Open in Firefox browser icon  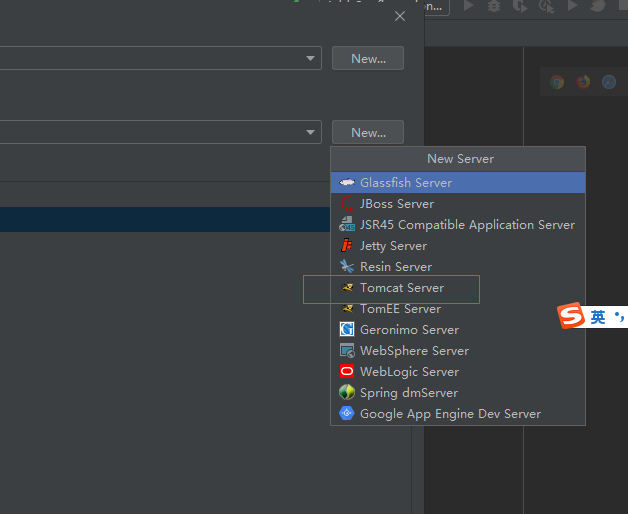(583, 82)
